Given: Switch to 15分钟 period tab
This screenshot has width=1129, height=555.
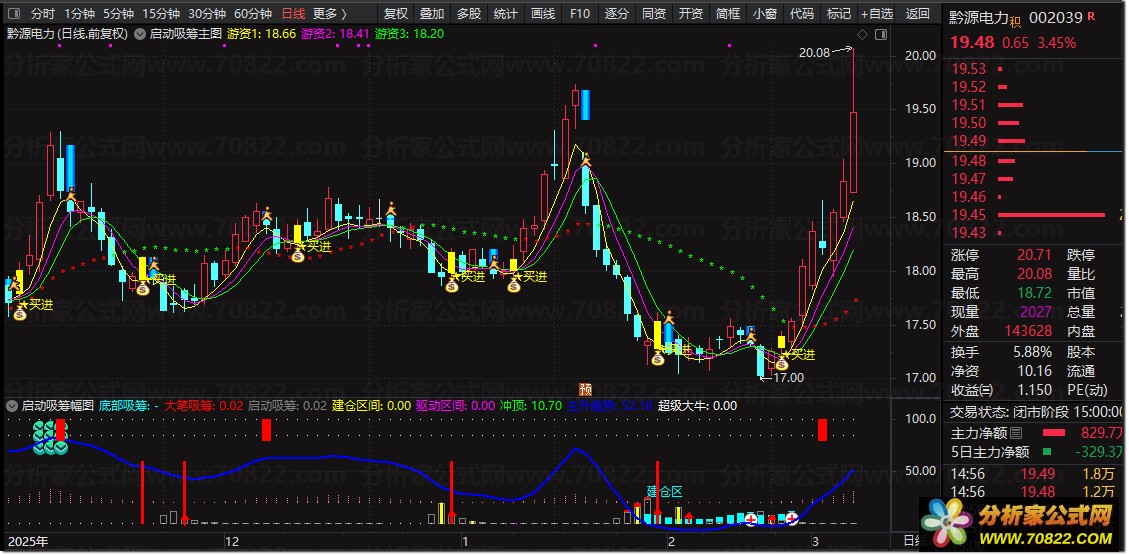Looking at the screenshot, I should tap(161, 14).
